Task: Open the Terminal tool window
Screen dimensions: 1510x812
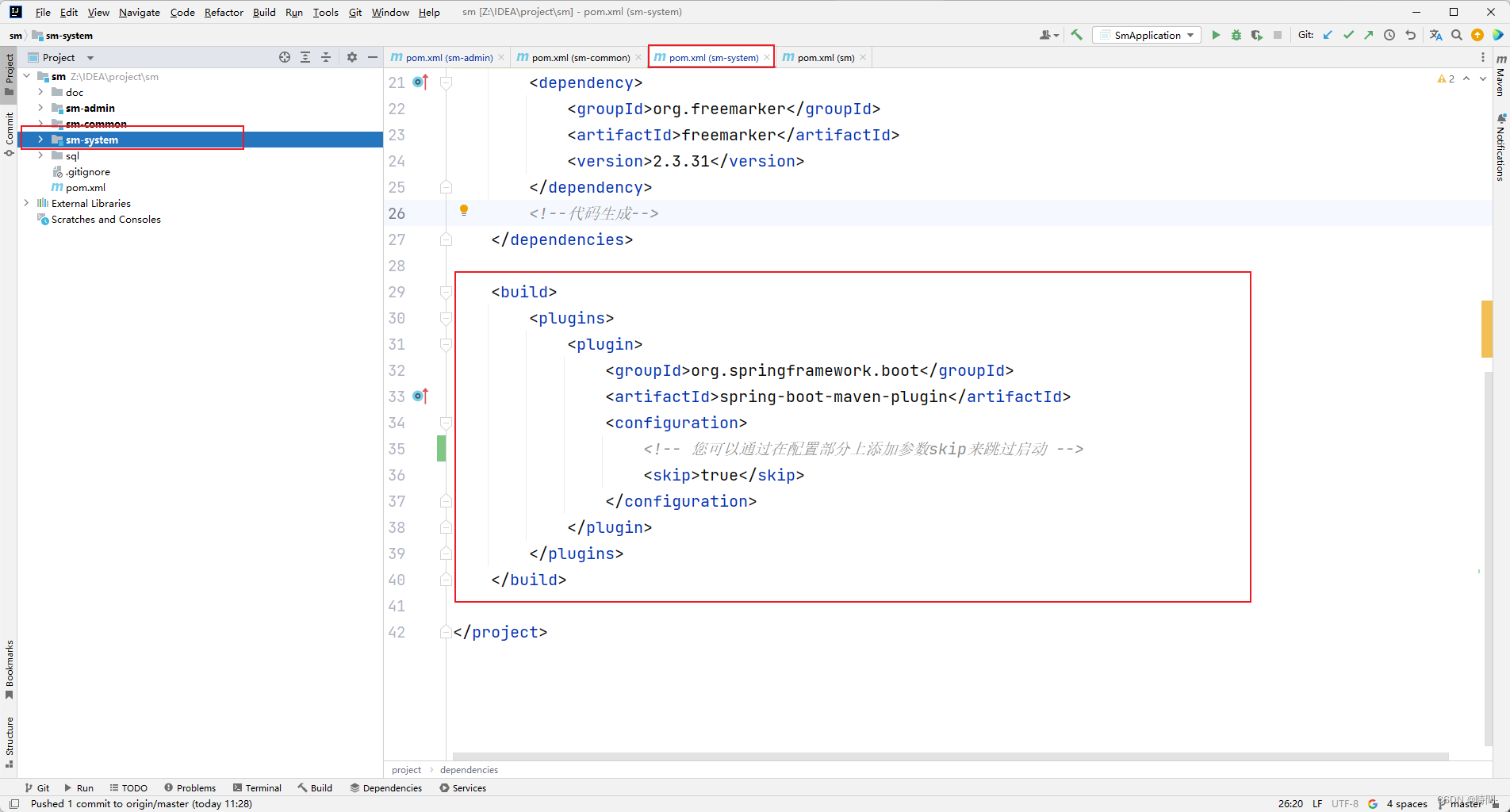Action: point(257,787)
